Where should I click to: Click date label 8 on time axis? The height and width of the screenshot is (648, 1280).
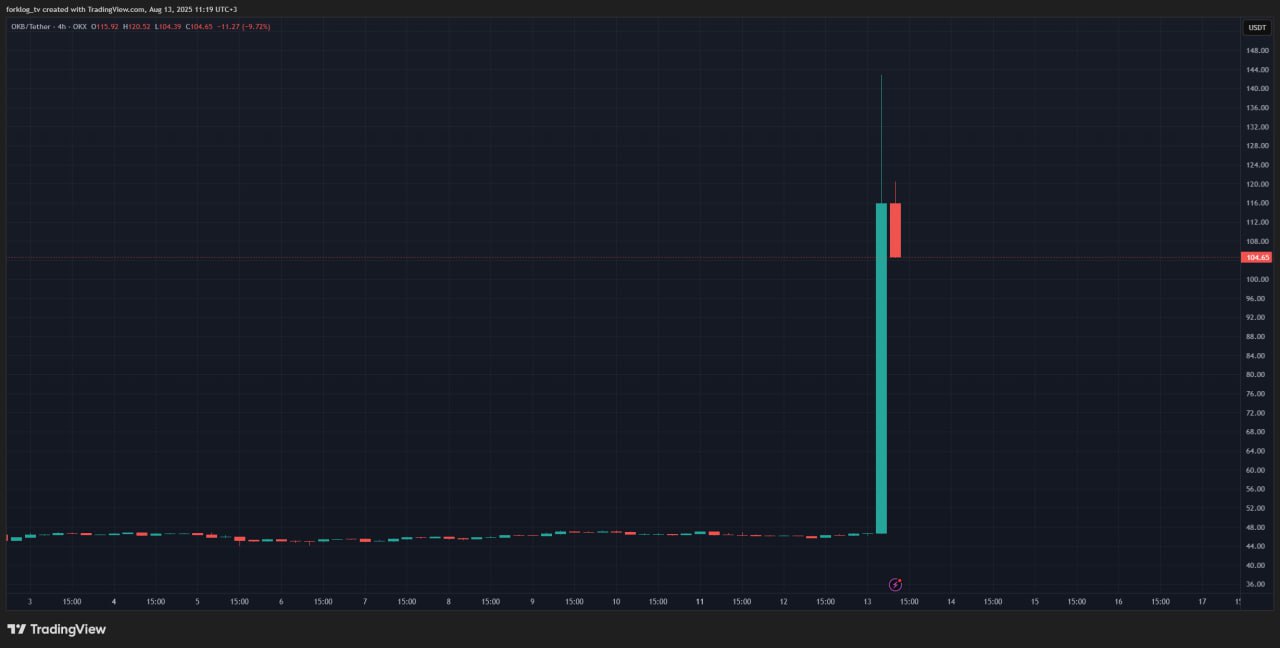(449, 602)
